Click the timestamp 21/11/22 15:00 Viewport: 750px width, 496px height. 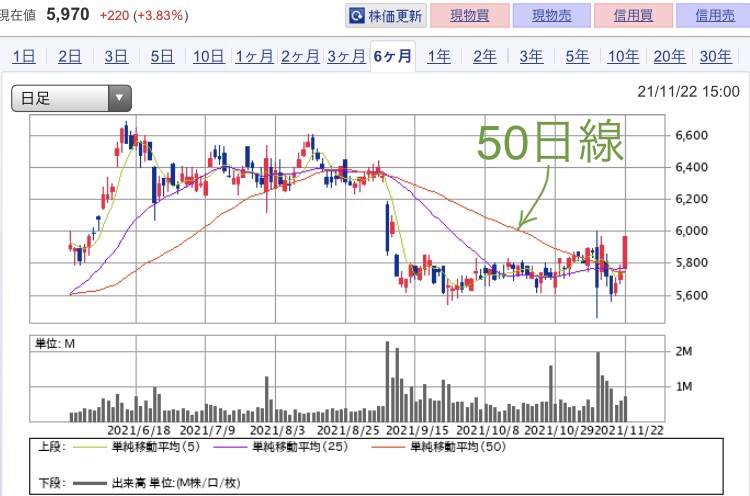[x=688, y=91]
